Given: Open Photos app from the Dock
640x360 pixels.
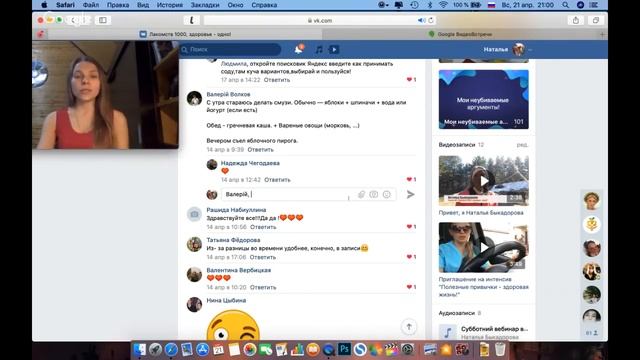Looking at the screenshot, I should pos(250,349).
